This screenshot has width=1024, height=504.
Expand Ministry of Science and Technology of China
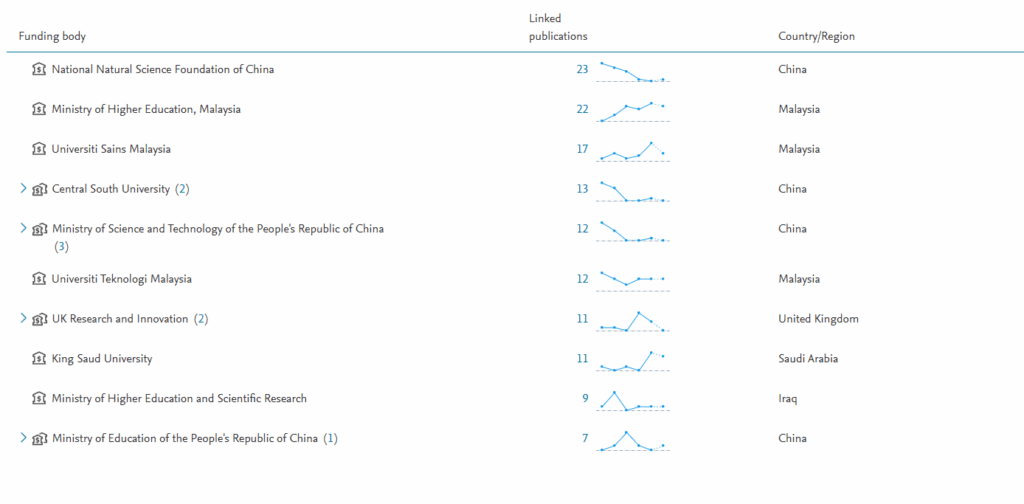pyautogui.click(x=23, y=228)
